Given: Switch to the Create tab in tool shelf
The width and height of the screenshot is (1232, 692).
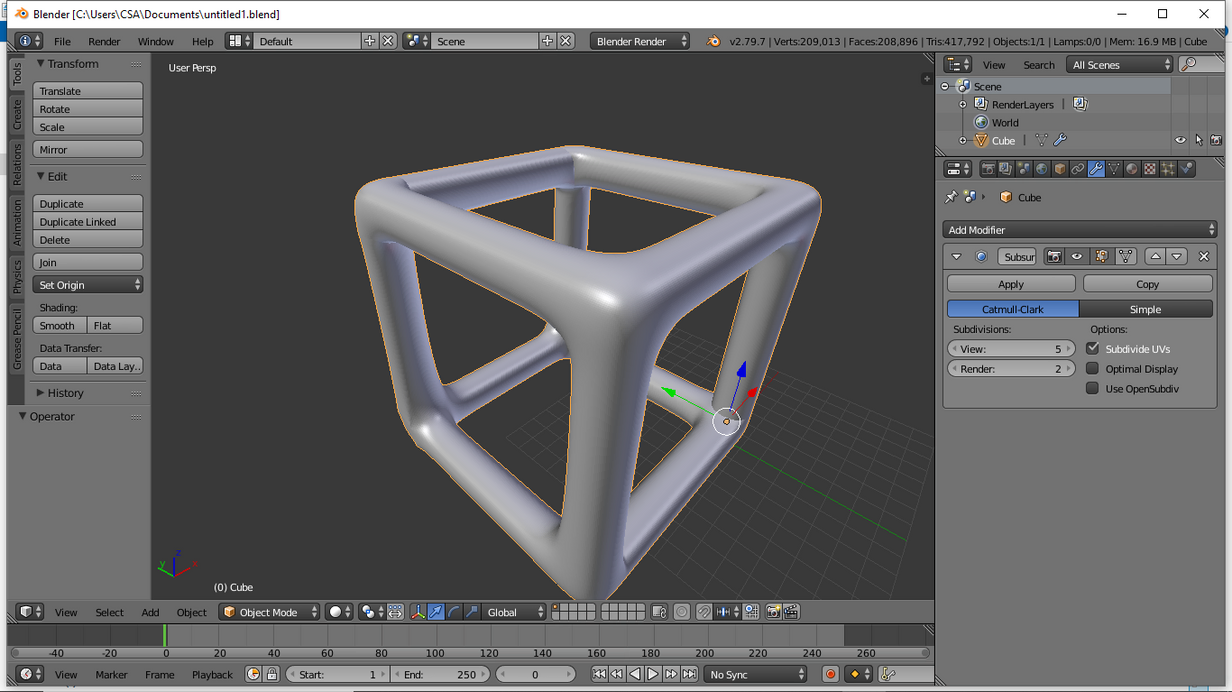Looking at the screenshot, I should (x=17, y=115).
